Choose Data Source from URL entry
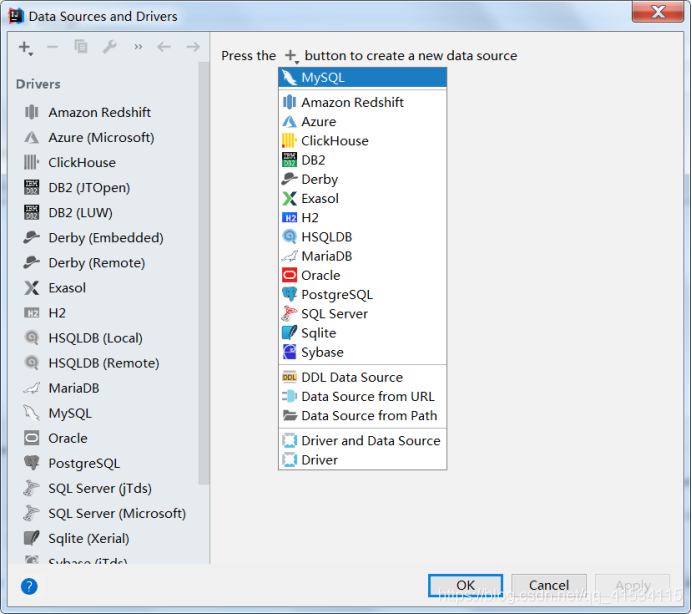692x614 pixels. coord(362,396)
